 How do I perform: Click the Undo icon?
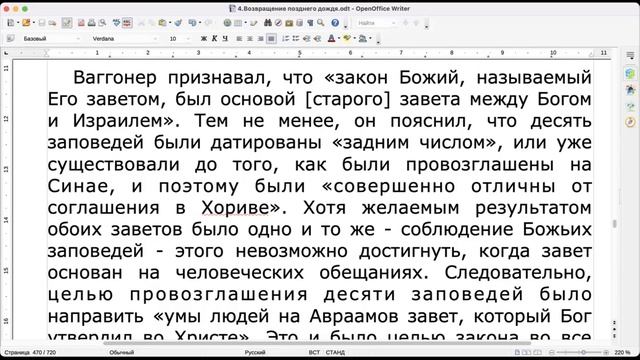tap(192, 23)
